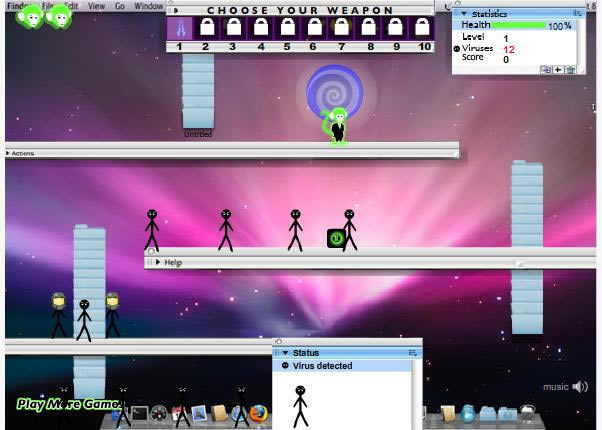Click the blue orb icon in dock
This screenshot has width=602, height=430.
pos(468,414)
